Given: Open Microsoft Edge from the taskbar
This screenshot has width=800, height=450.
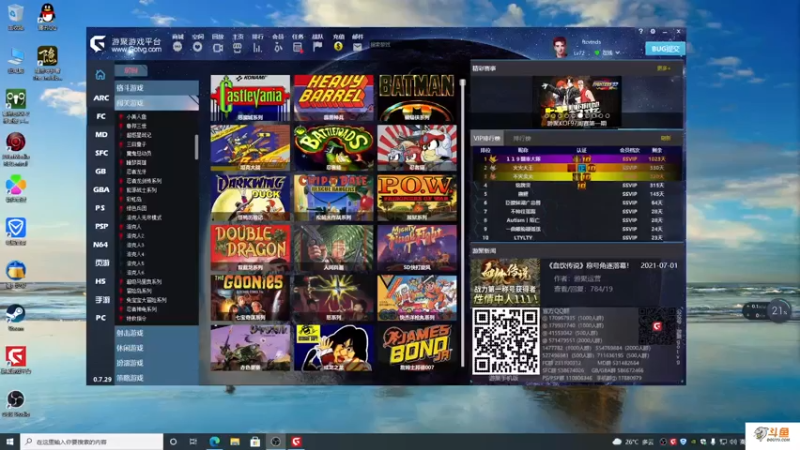Looking at the screenshot, I should [x=214, y=442].
